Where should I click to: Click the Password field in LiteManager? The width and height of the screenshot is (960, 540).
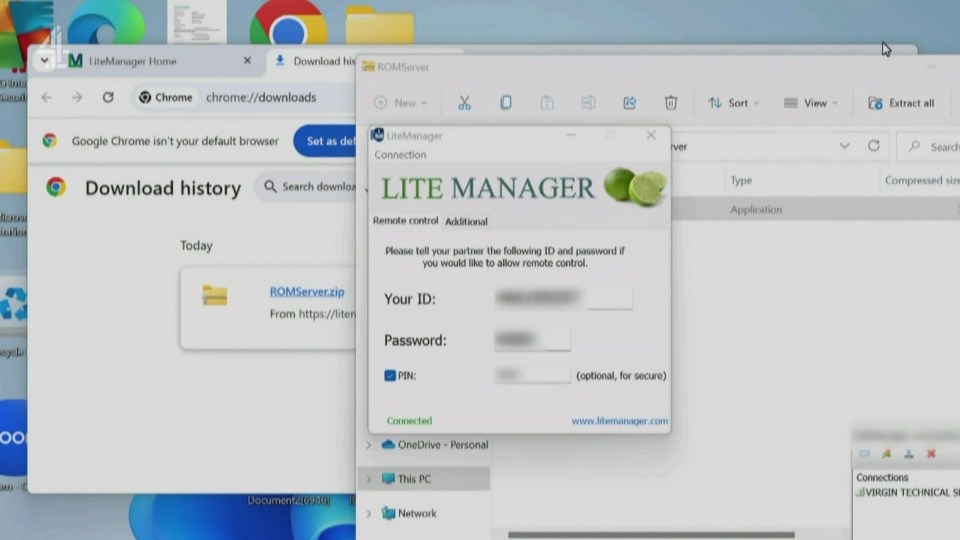tap(532, 339)
